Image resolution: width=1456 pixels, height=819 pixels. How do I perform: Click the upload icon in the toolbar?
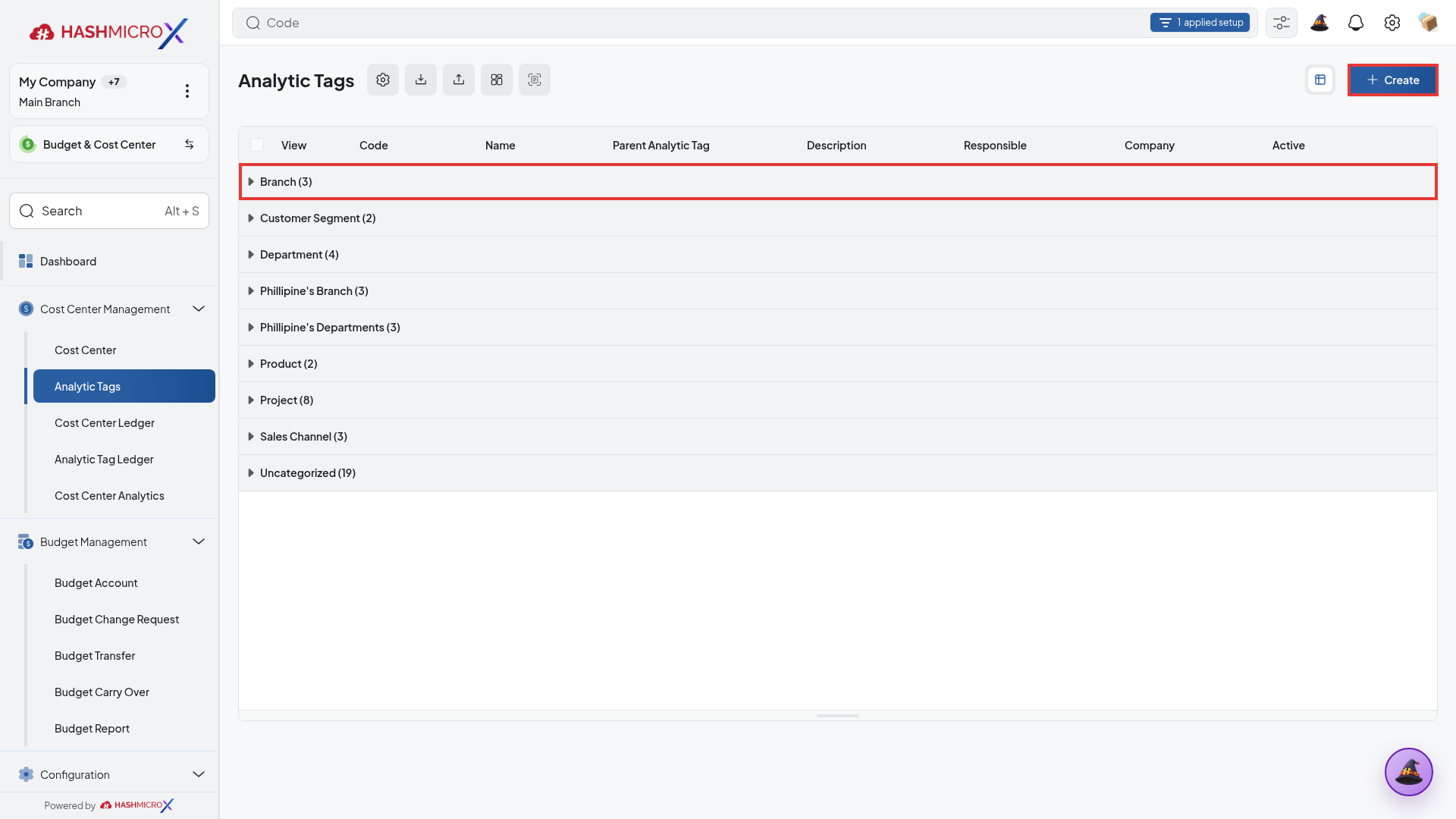pos(459,80)
